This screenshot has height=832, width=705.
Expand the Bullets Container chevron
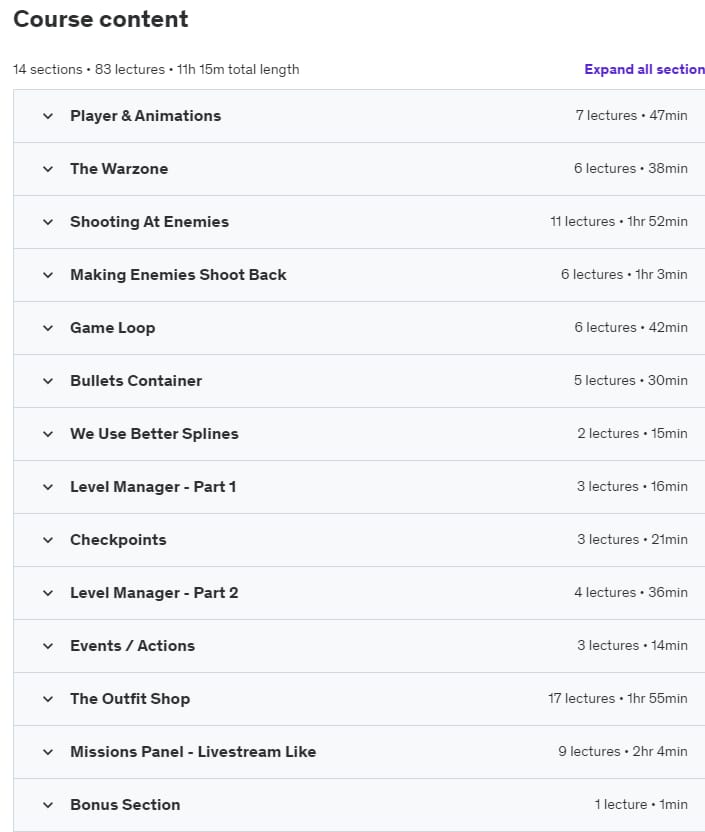click(x=48, y=381)
